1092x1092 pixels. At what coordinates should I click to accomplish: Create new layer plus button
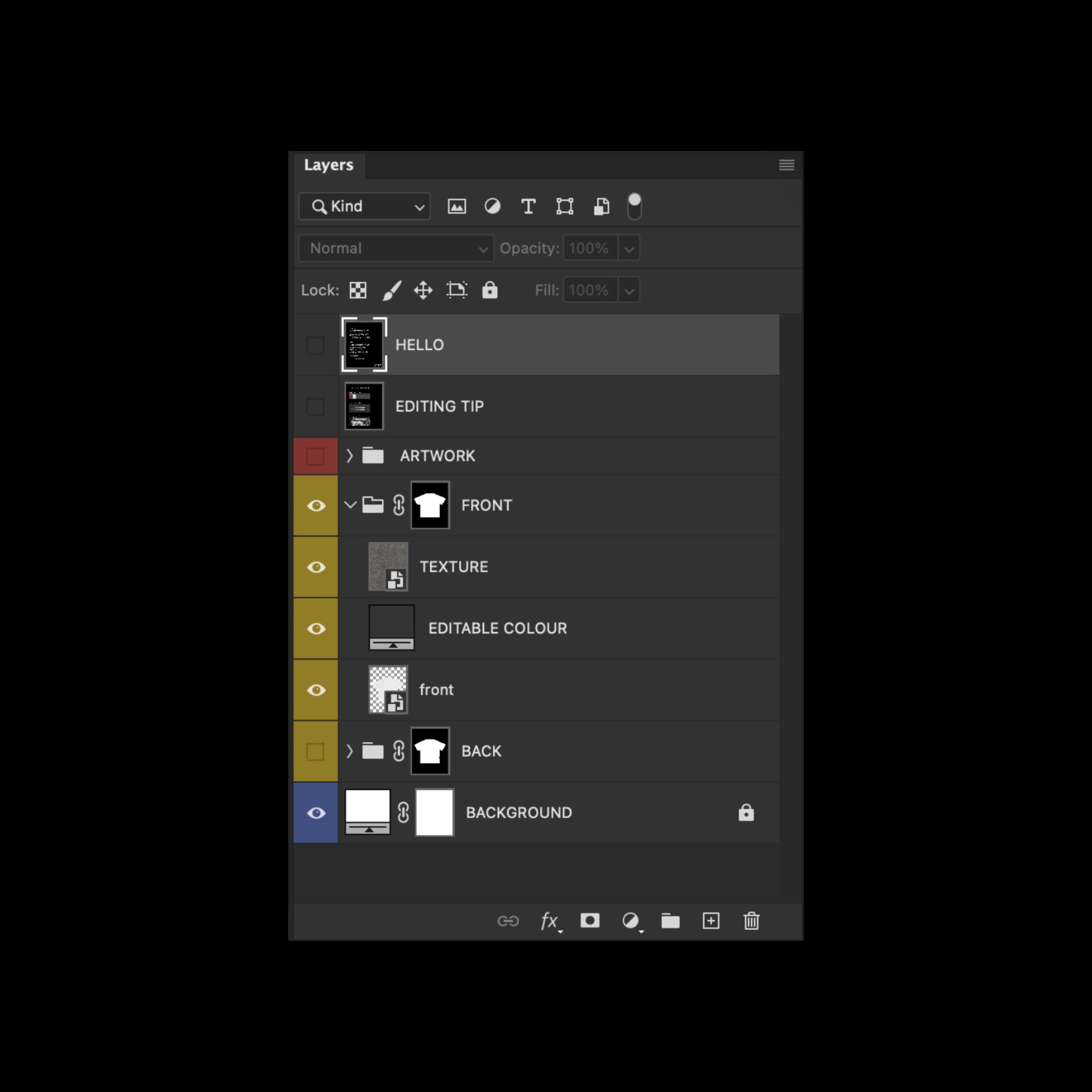710,921
